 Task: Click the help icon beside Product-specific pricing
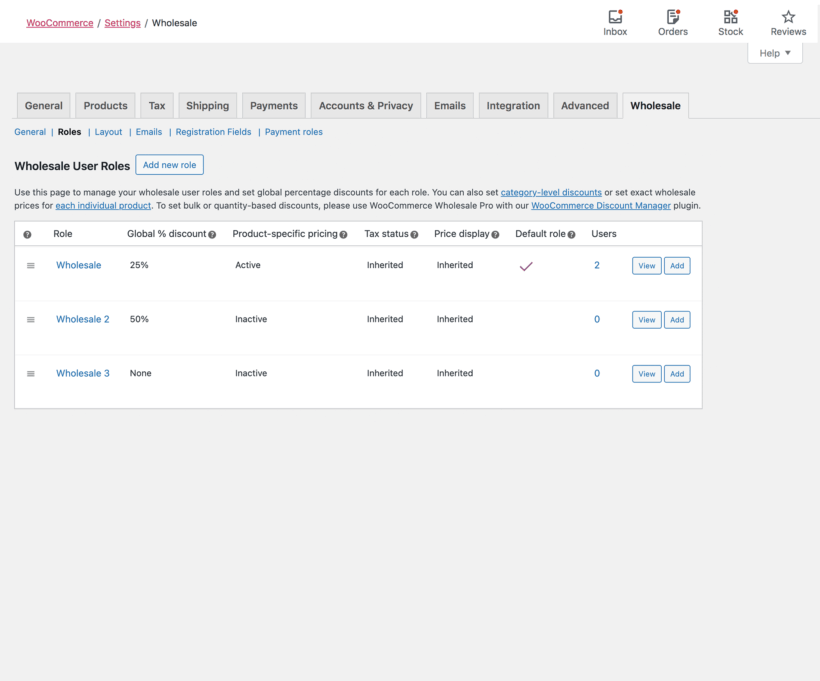tap(342, 234)
